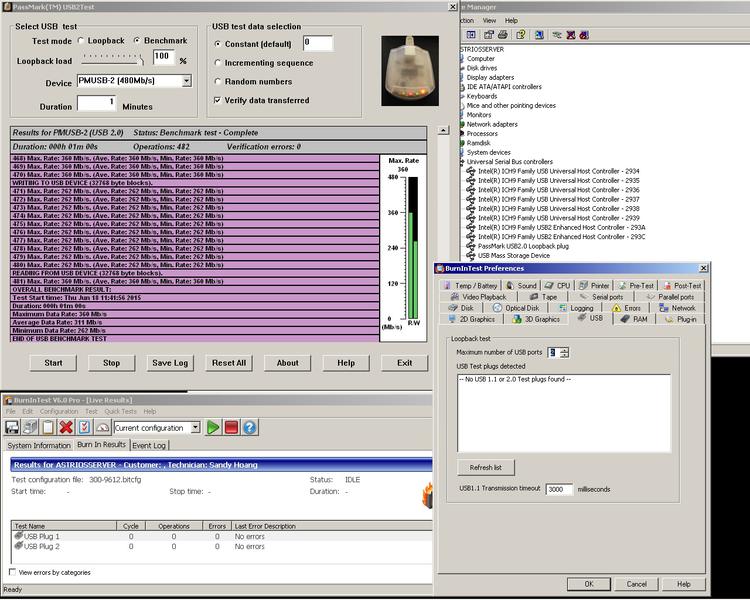Click the help question icon in Device Manager toolbar

coord(520,34)
